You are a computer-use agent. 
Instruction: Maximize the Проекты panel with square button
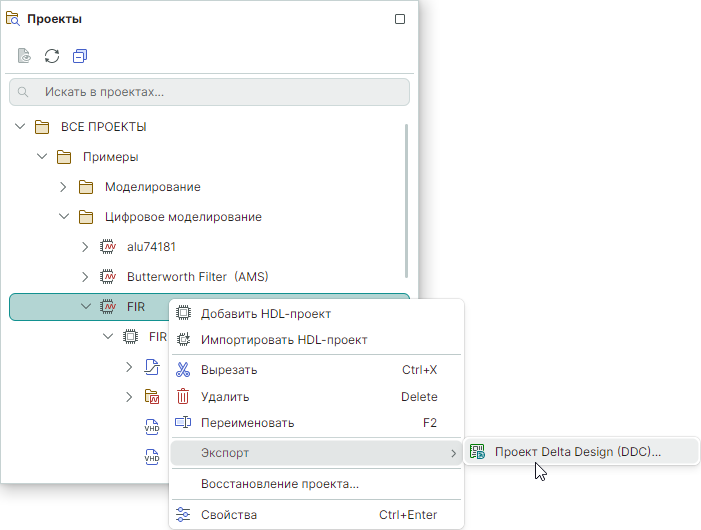pyautogui.click(x=400, y=19)
